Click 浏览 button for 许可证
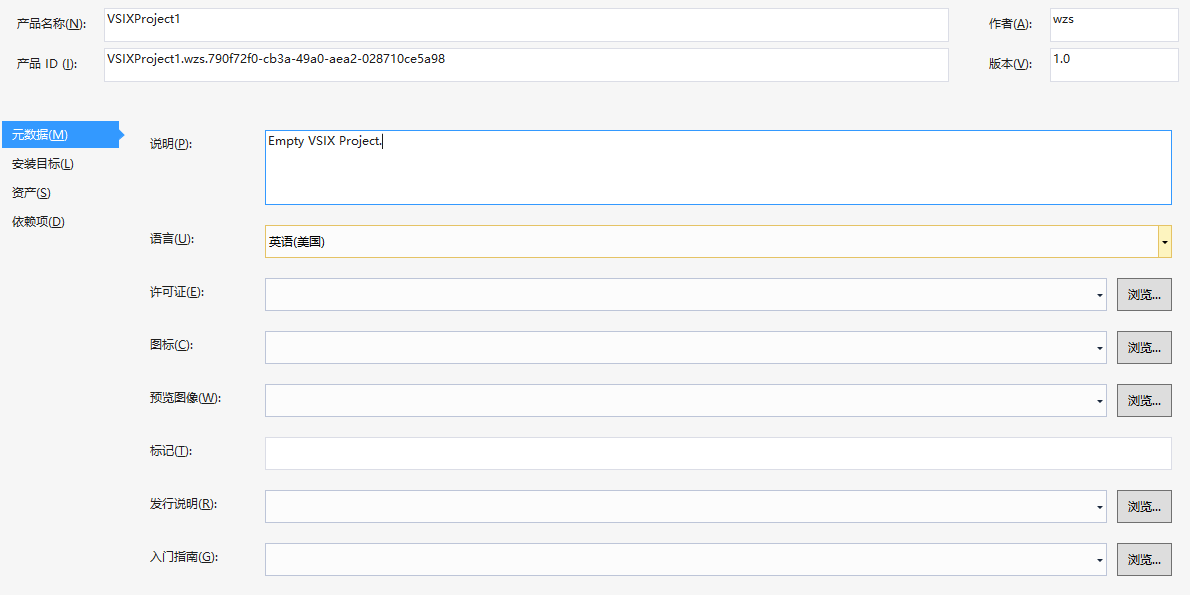The width and height of the screenshot is (1190, 595). (1144, 295)
